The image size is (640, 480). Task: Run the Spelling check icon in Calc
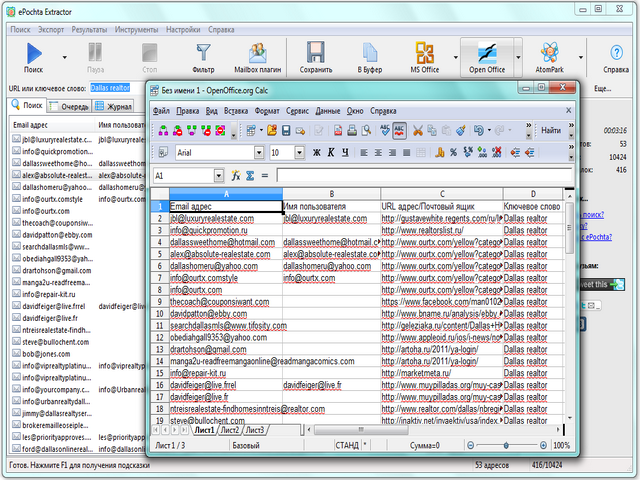click(385, 131)
